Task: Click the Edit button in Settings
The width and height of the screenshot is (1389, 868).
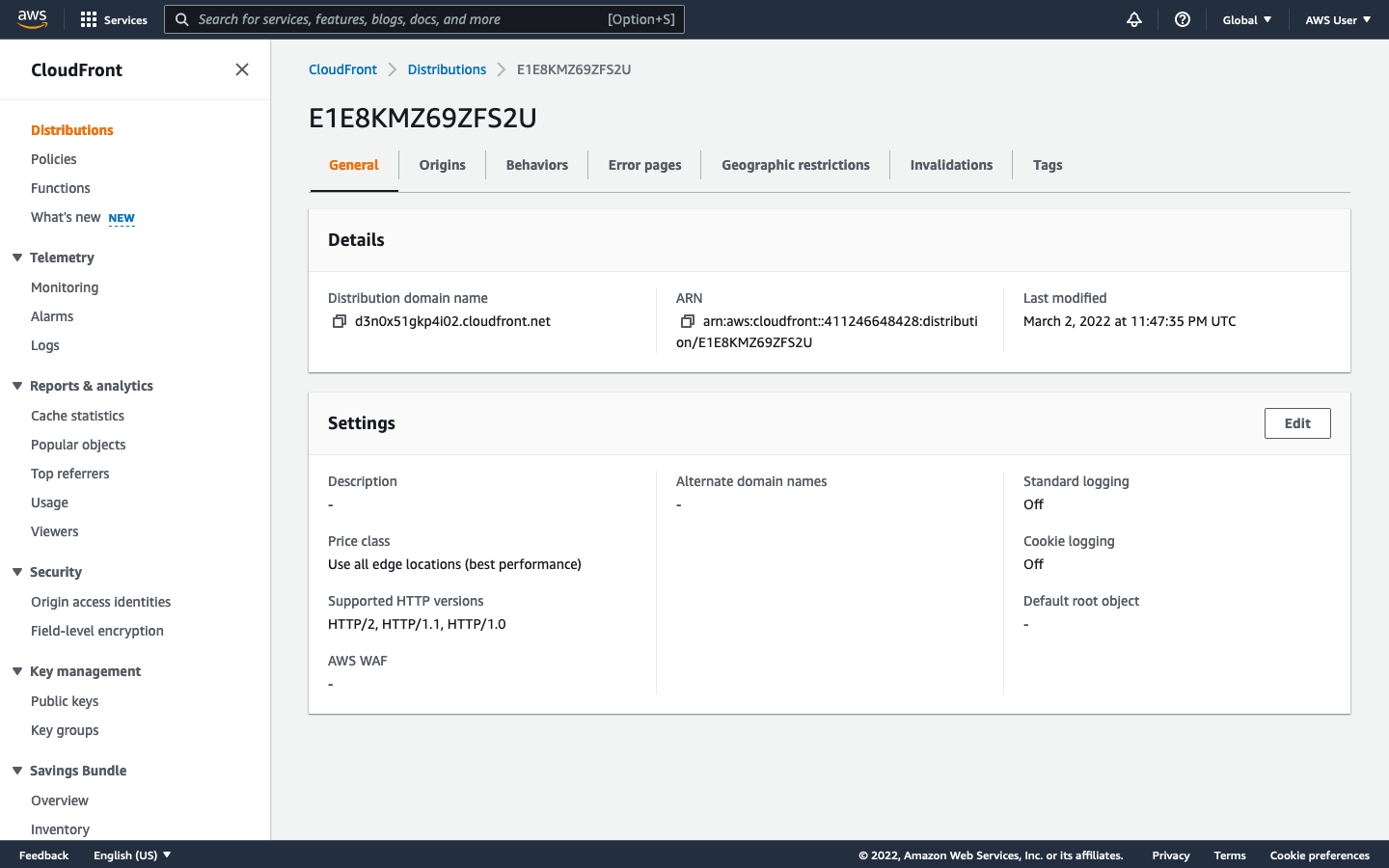Action: (x=1296, y=422)
